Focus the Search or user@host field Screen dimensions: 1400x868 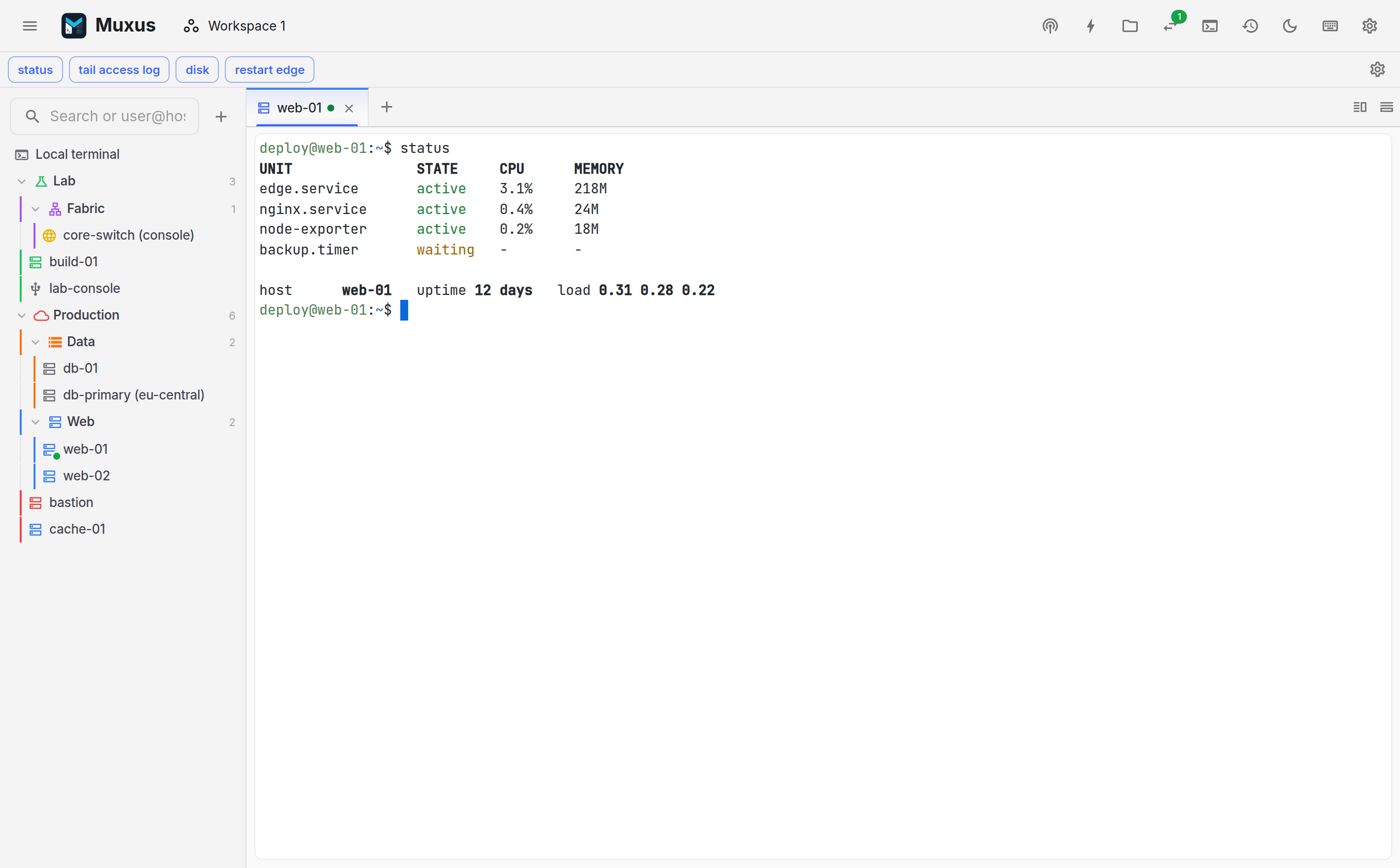[105, 116]
